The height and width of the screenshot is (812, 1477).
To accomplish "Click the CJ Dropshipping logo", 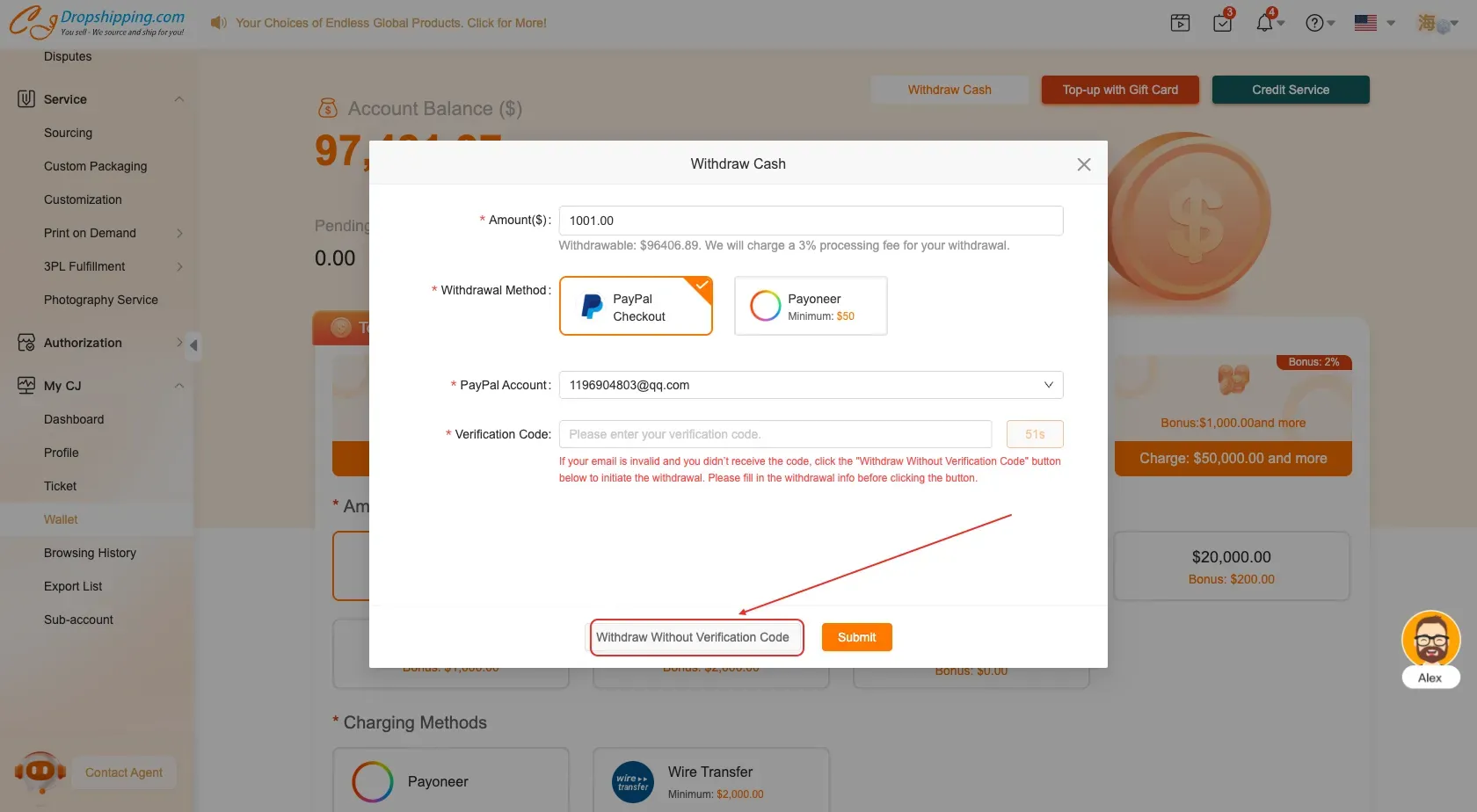I will [97, 22].
